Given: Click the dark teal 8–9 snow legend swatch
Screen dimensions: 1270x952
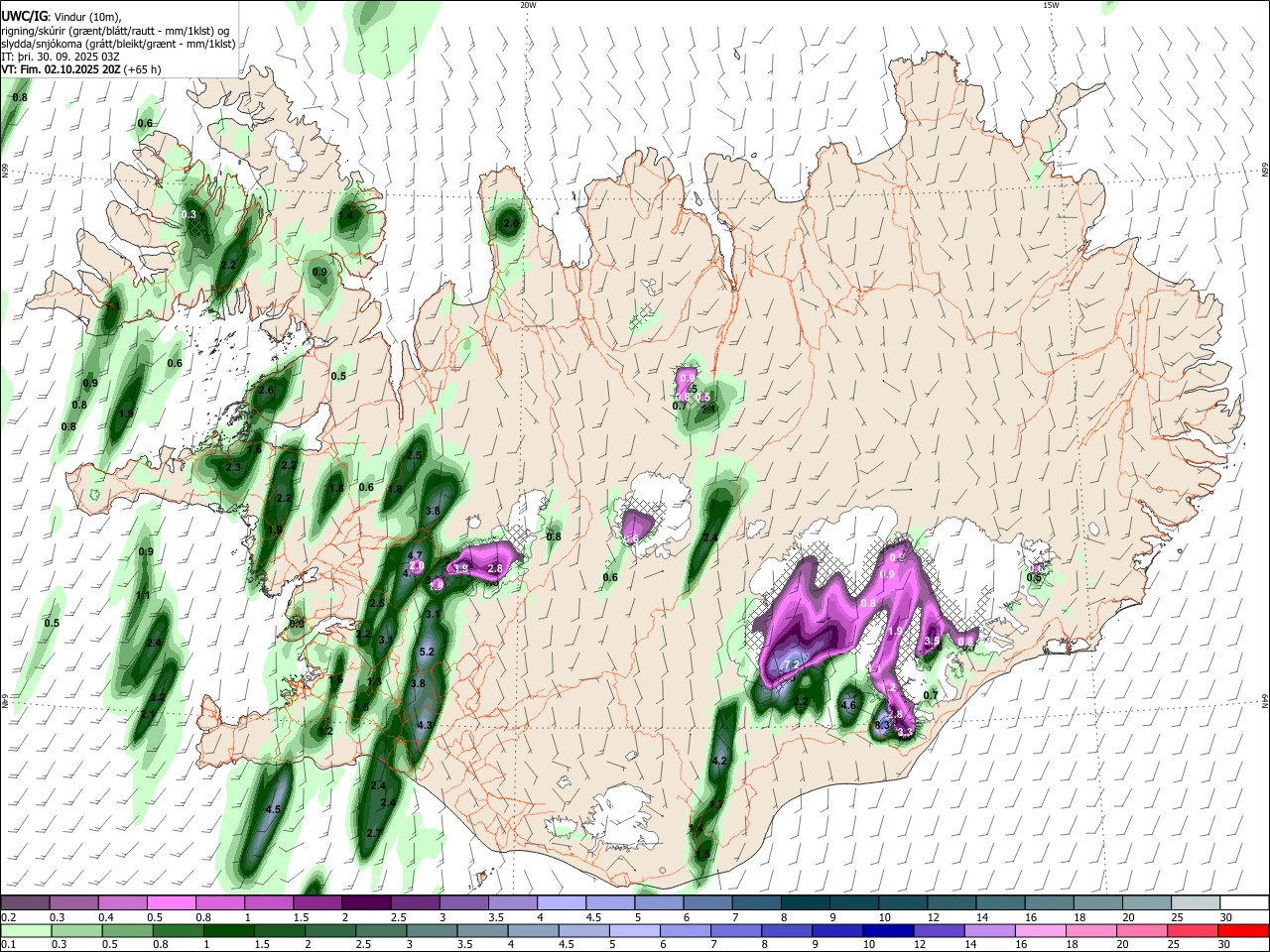Looking at the screenshot, I should 804,903.
